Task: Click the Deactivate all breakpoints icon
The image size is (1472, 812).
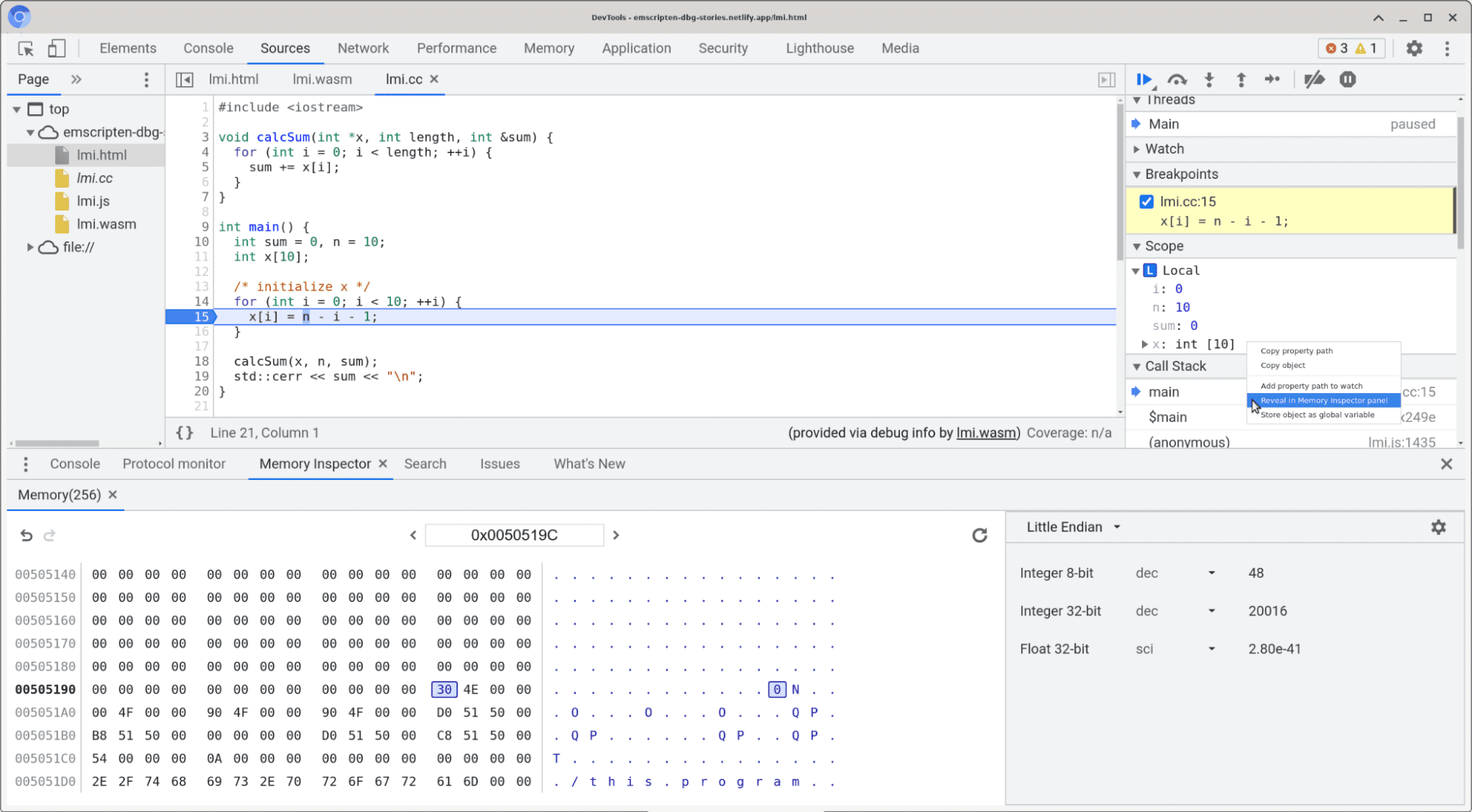Action: pos(1314,79)
